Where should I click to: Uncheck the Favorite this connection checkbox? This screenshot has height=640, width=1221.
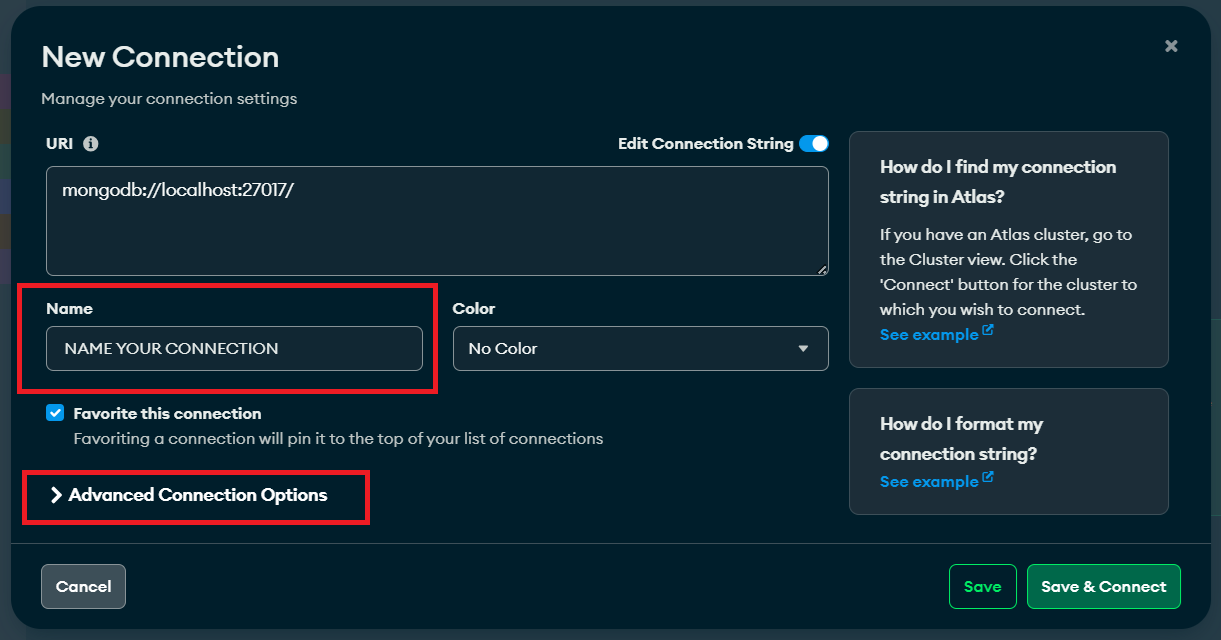click(55, 413)
